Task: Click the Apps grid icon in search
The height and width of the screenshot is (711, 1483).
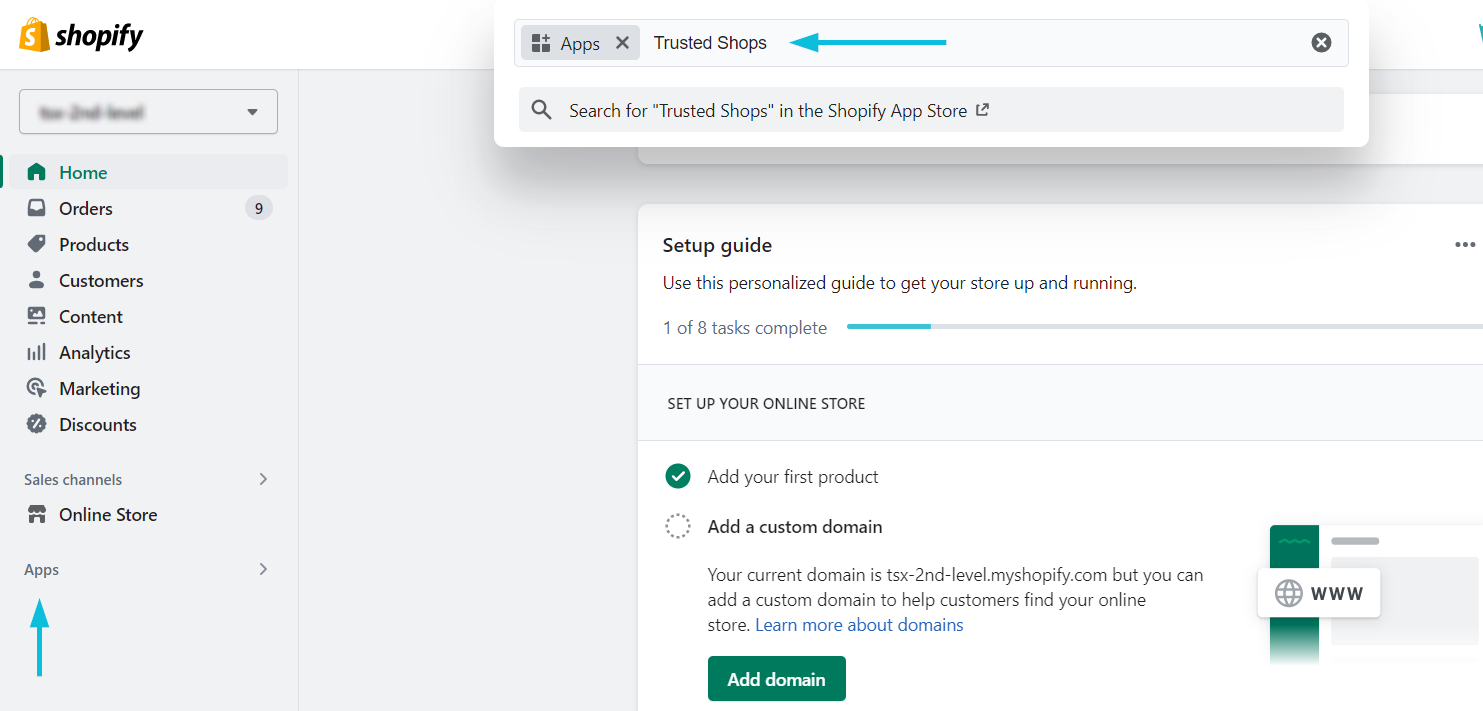Action: pos(541,43)
